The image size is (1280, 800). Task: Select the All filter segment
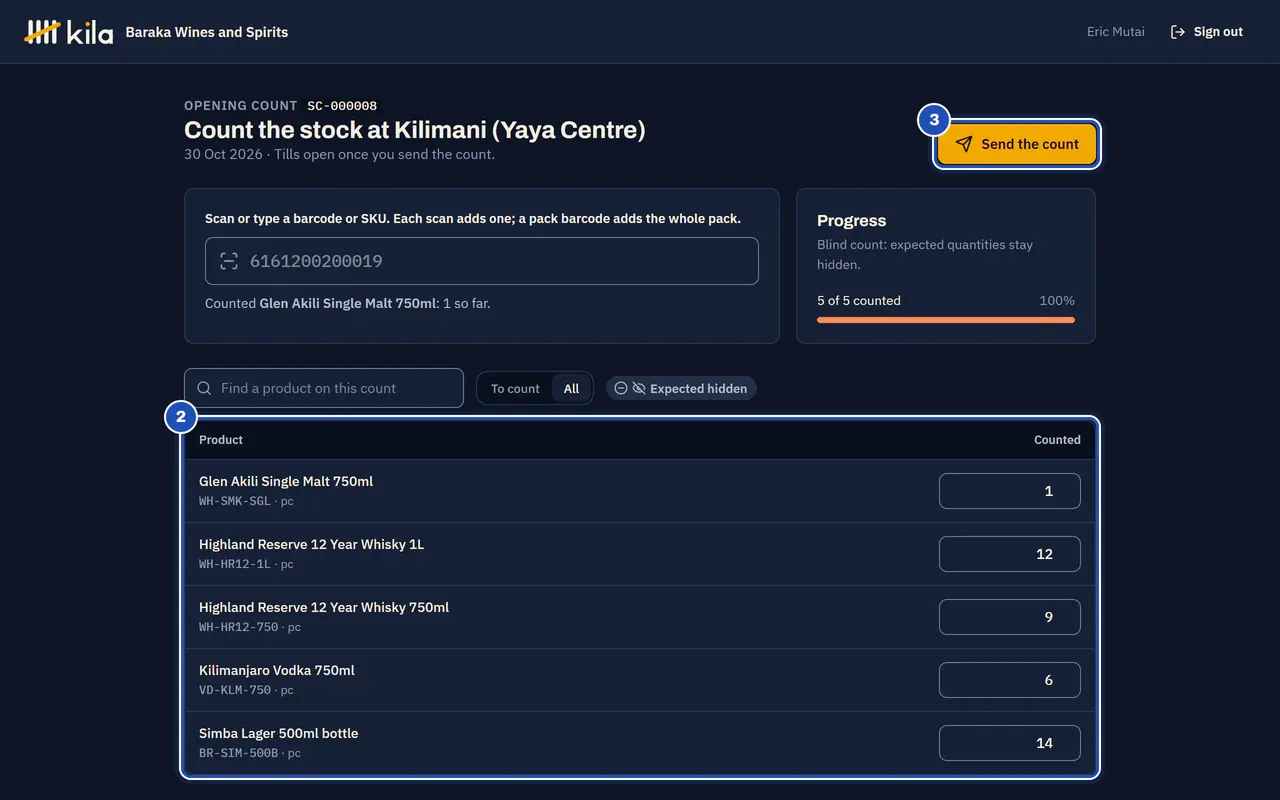pyautogui.click(x=571, y=389)
